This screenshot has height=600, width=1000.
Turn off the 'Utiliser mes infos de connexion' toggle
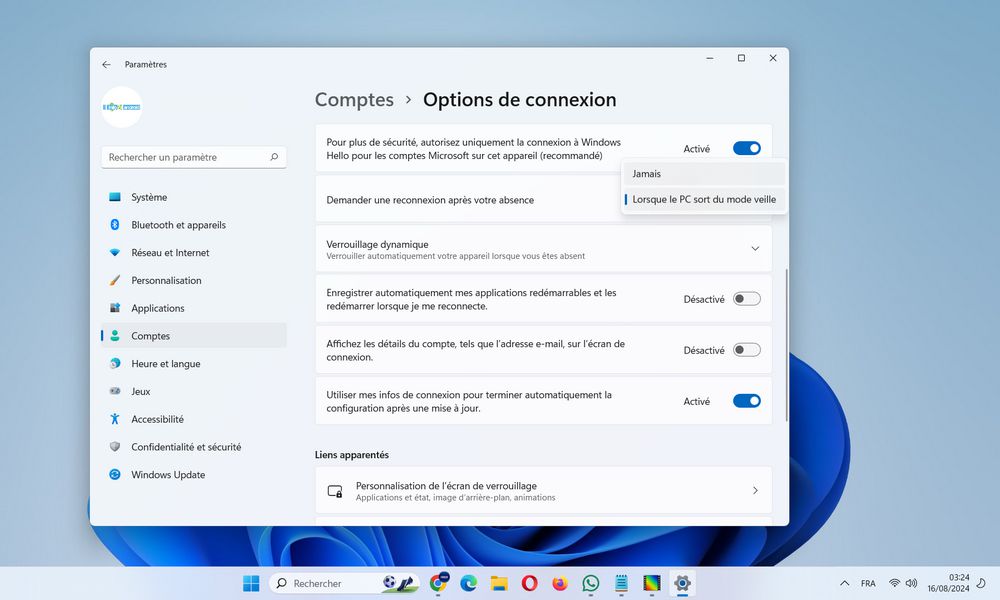coord(747,400)
